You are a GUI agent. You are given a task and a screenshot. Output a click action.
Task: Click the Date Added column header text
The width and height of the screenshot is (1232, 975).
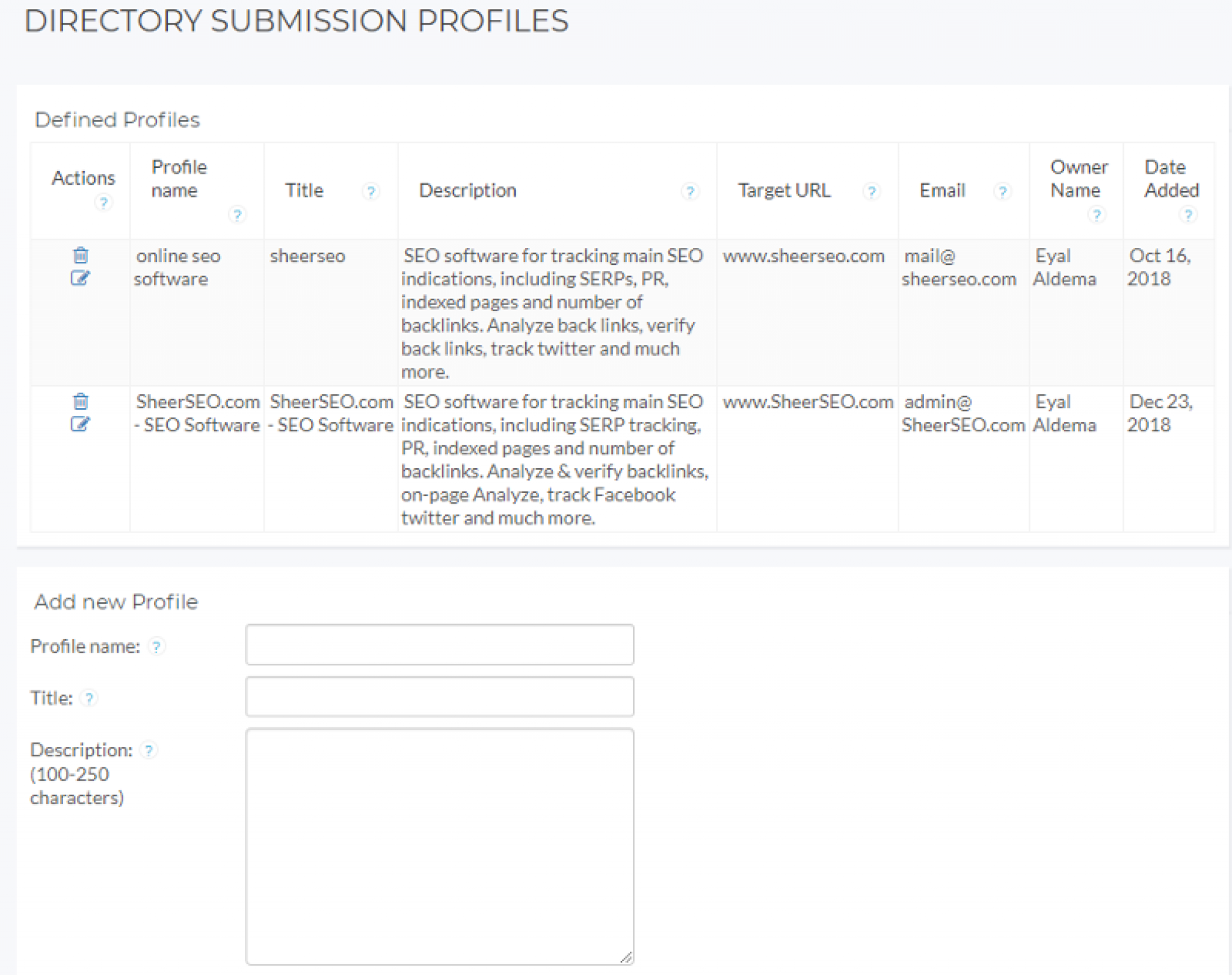pyautogui.click(x=1171, y=179)
